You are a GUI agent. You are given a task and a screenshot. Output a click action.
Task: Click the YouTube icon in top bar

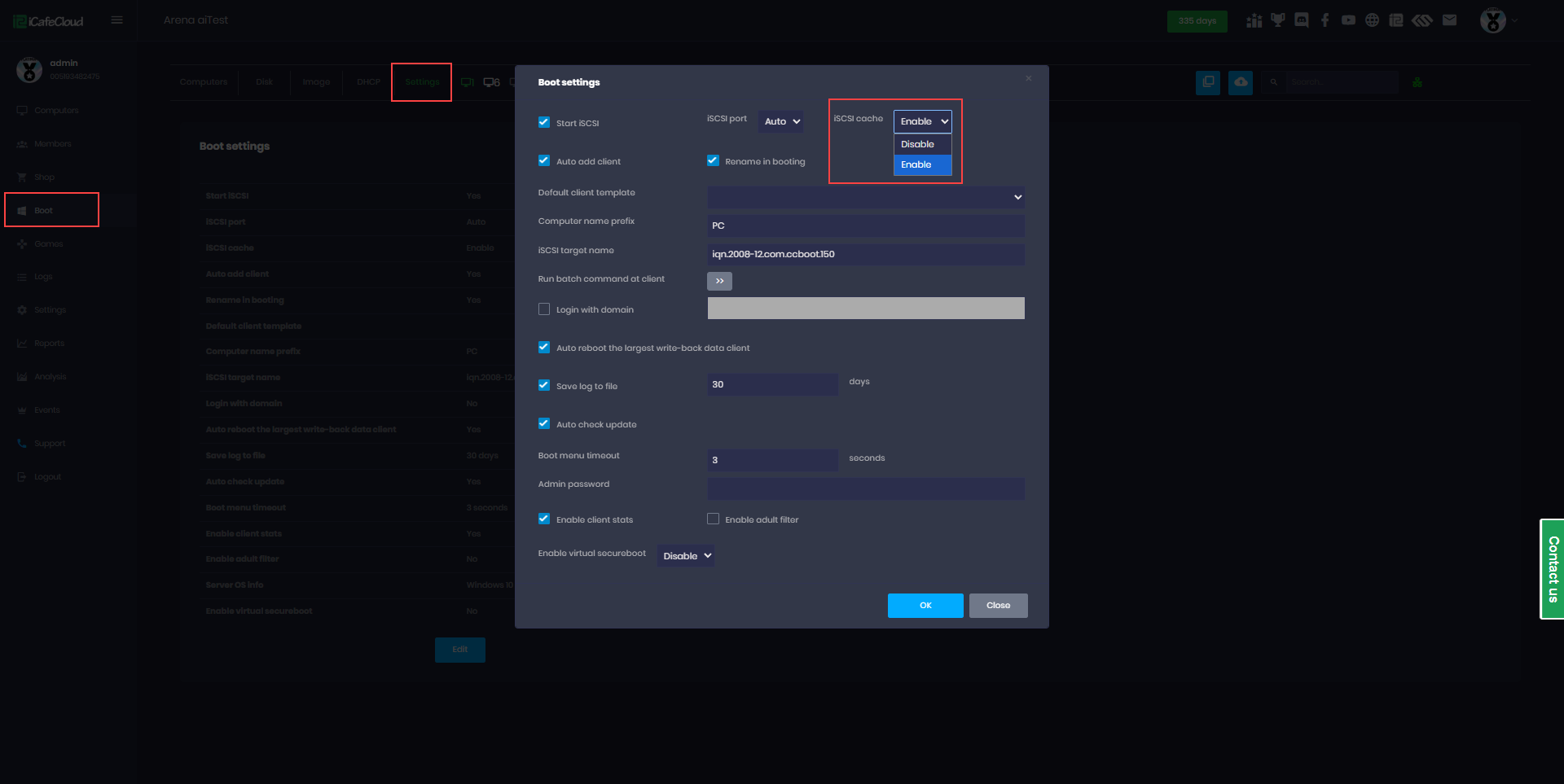(x=1349, y=20)
